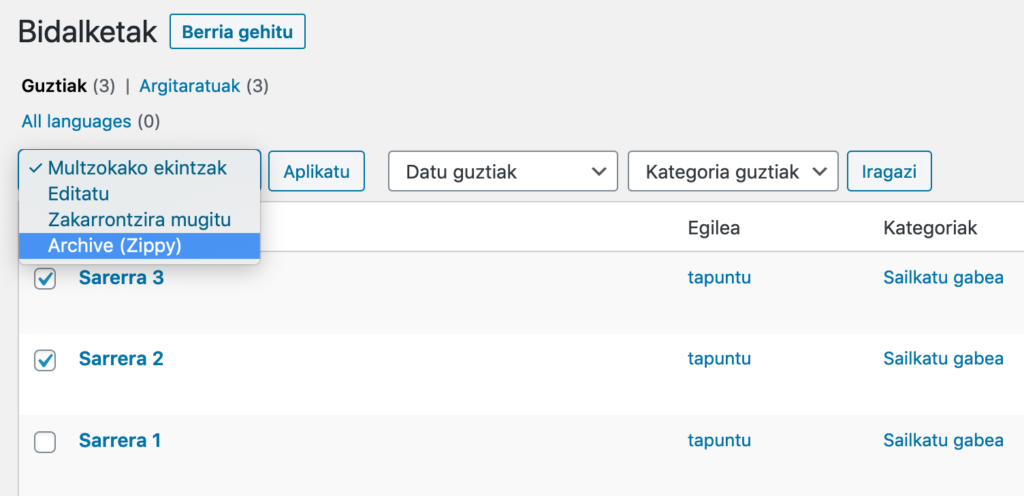The width and height of the screenshot is (1024, 496).
Task: Click the Iragazi filter button
Action: click(x=889, y=172)
